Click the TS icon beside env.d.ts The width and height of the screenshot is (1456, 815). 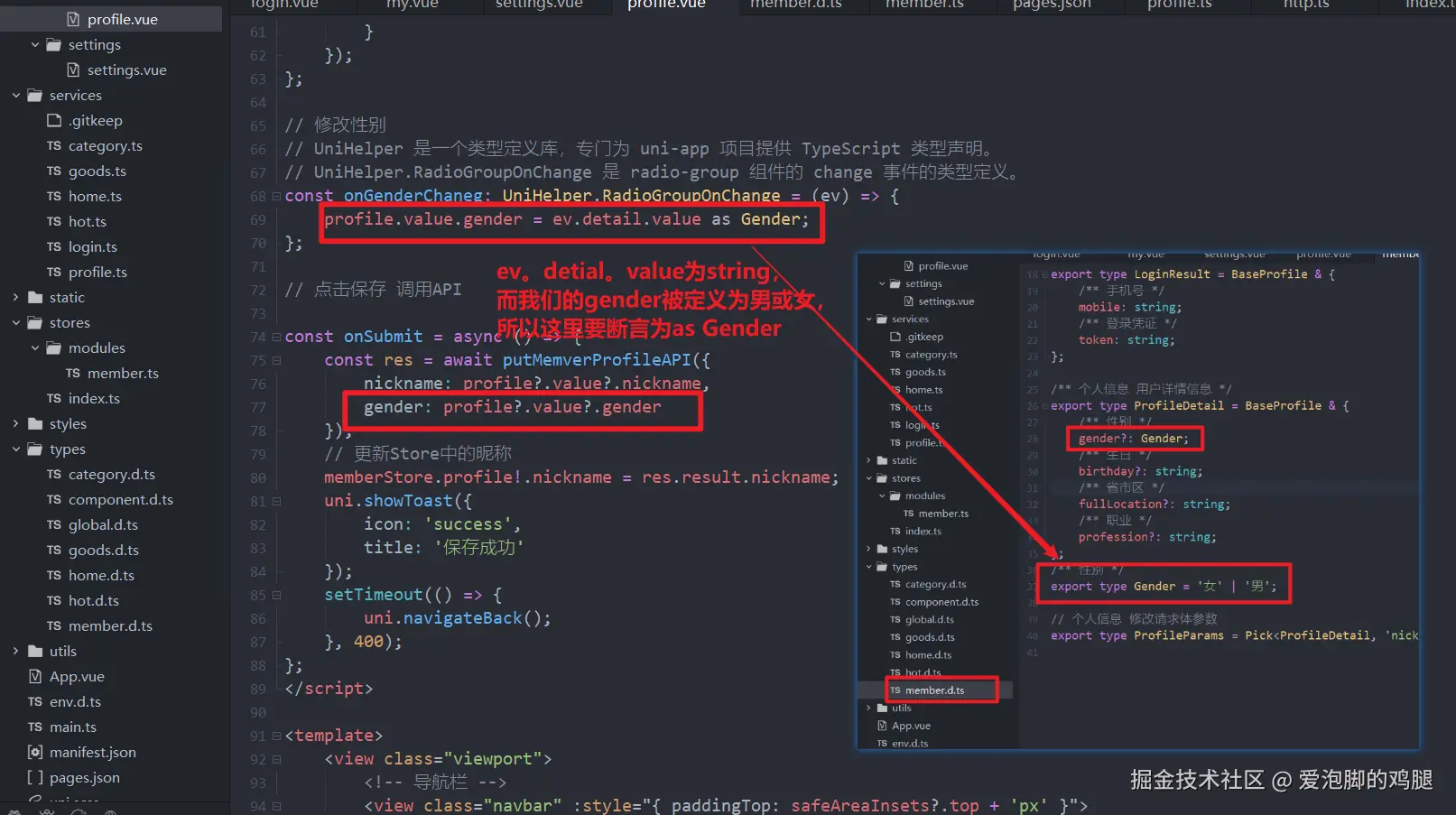point(35,701)
